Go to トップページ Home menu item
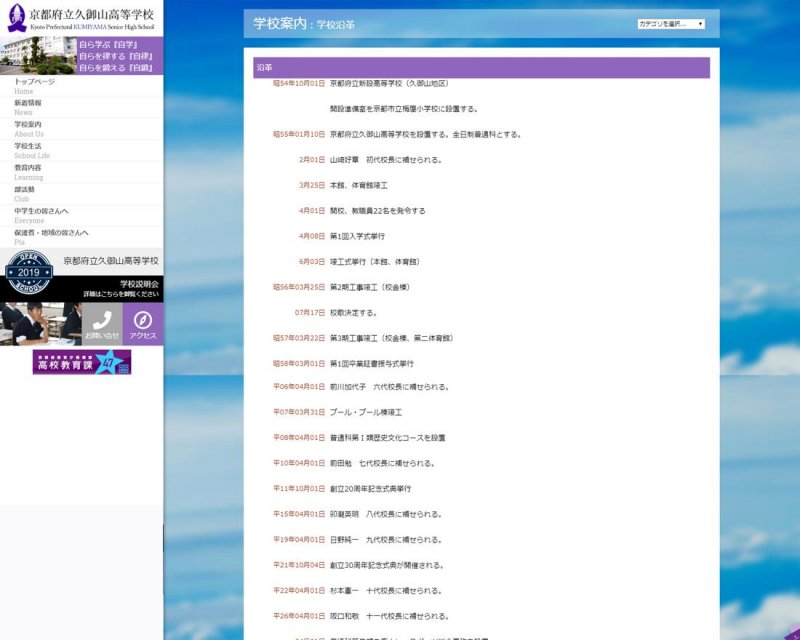Viewport: 800px width, 640px height. (35, 86)
